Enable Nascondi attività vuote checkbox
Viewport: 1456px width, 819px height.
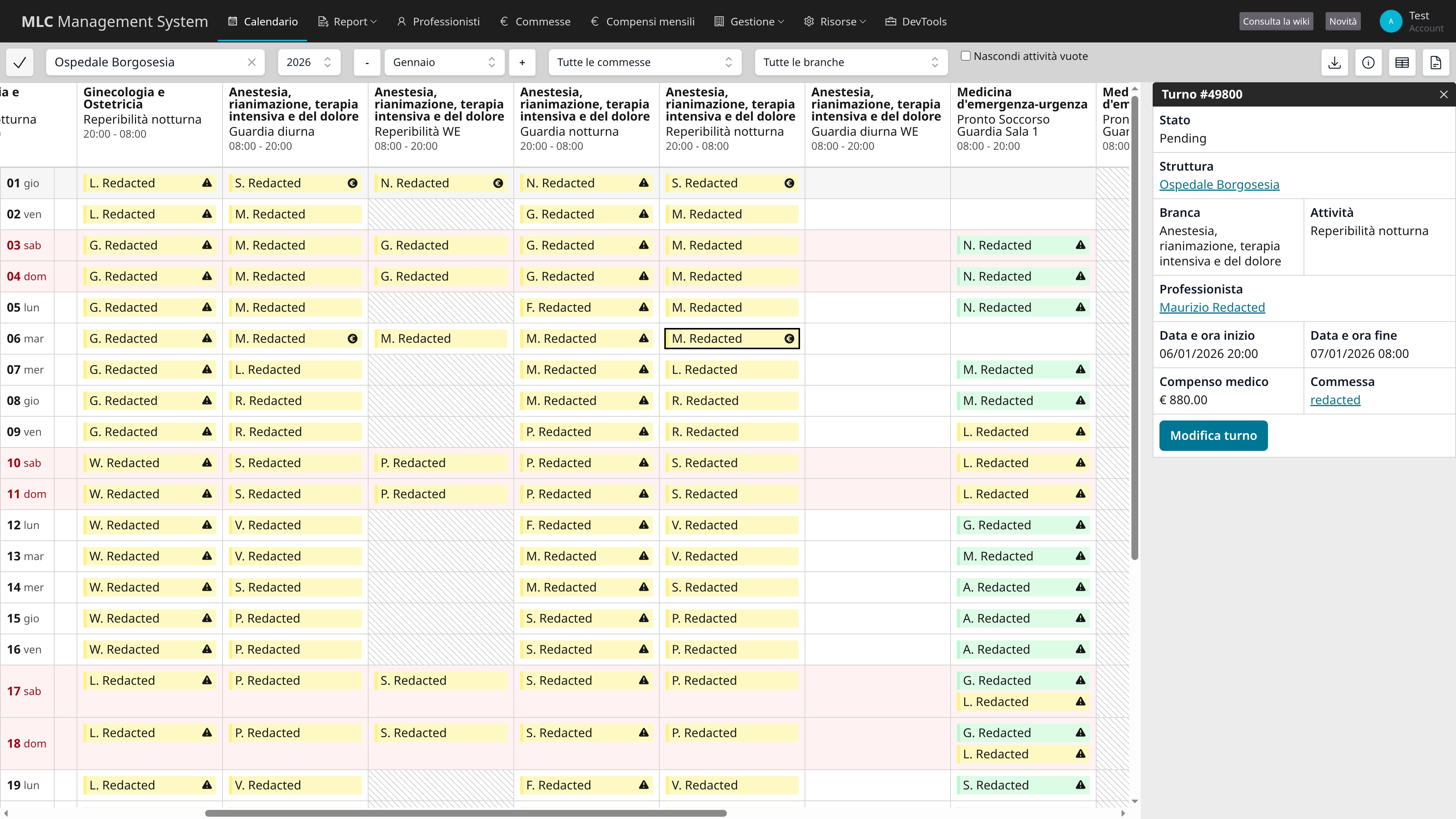click(966, 56)
